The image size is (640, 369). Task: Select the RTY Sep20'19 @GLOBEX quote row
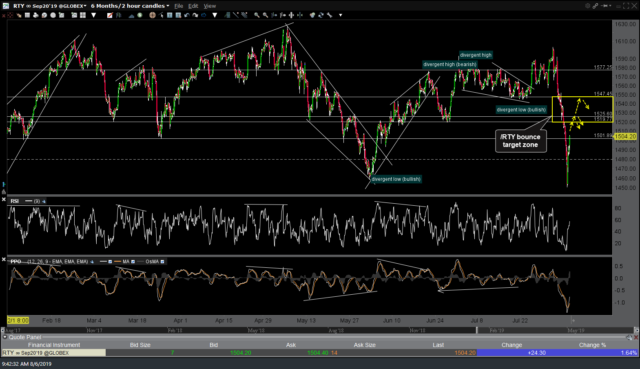tap(320, 353)
